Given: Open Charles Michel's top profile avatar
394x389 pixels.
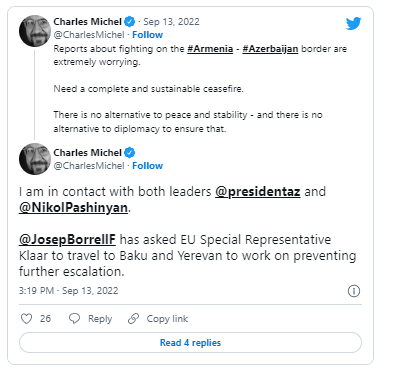Looking at the screenshot, I should [x=35, y=31].
